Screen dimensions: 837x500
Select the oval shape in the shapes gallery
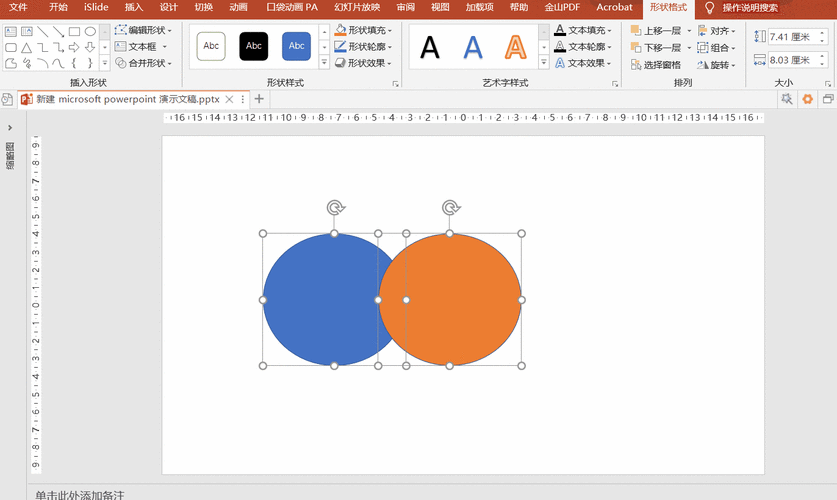coord(90,32)
